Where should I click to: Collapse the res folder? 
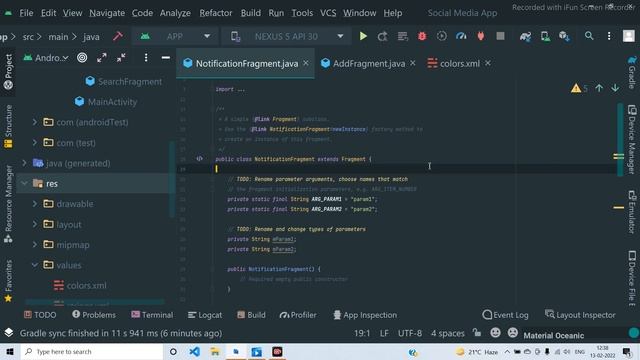coord(24,183)
